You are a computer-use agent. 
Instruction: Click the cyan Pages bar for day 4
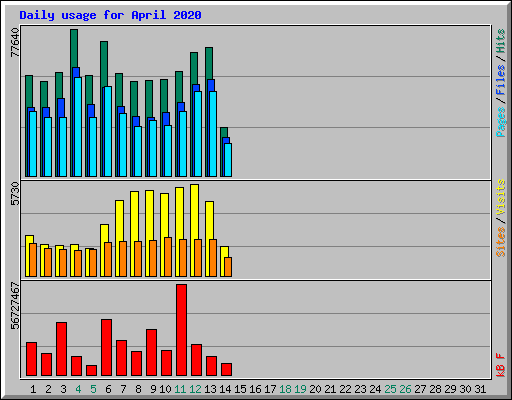(78, 127)
